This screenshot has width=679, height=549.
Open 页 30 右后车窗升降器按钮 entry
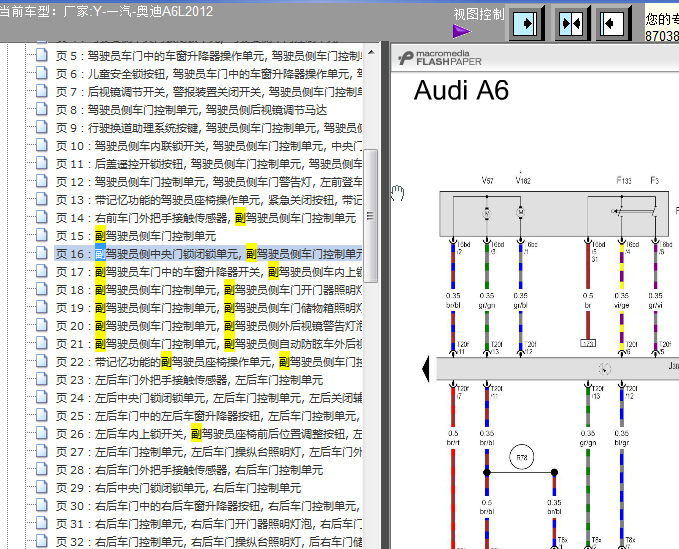(x=209, y=506)
